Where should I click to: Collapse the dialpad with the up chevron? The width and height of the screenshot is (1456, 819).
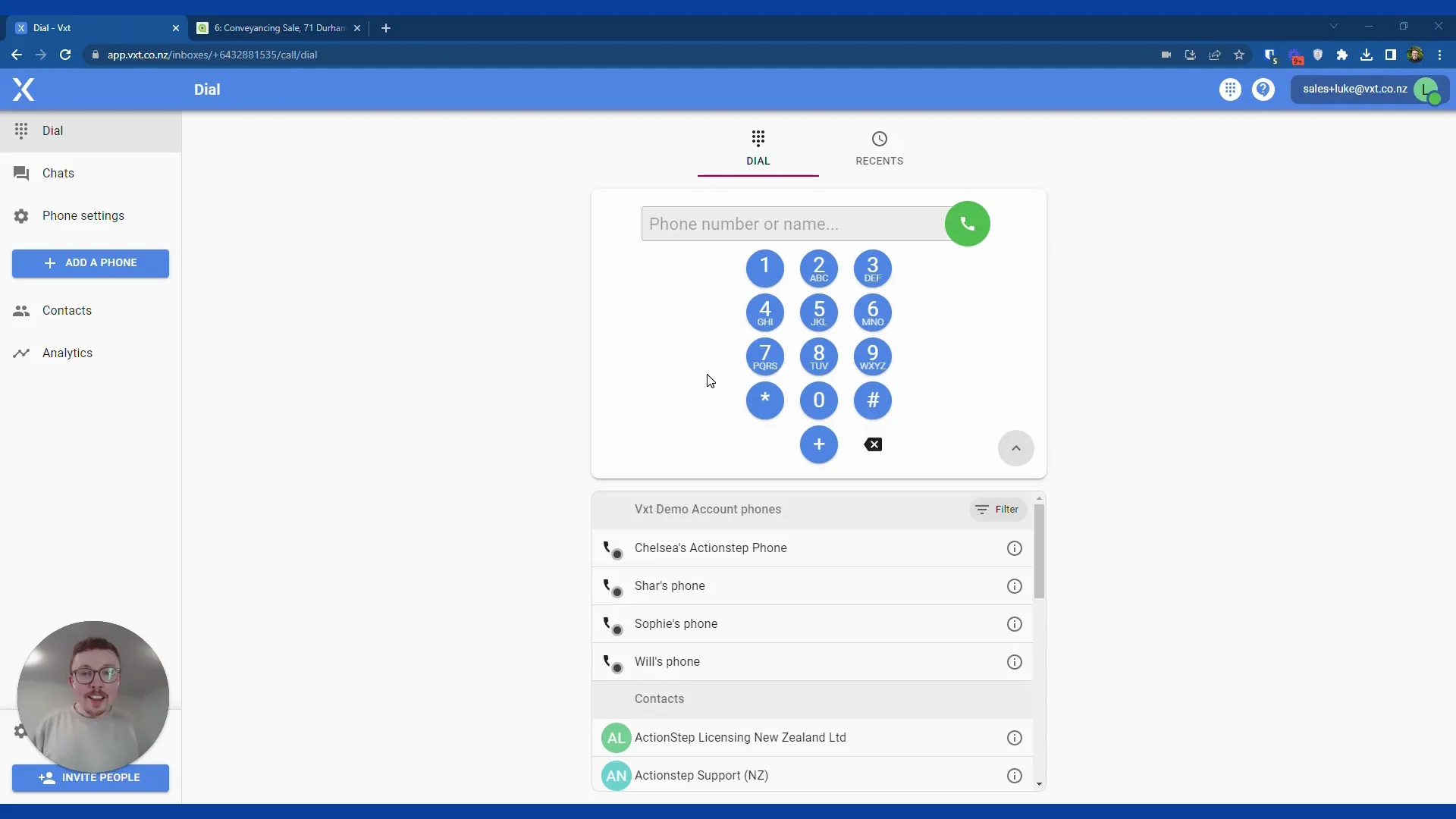(x=1016, y=448)
